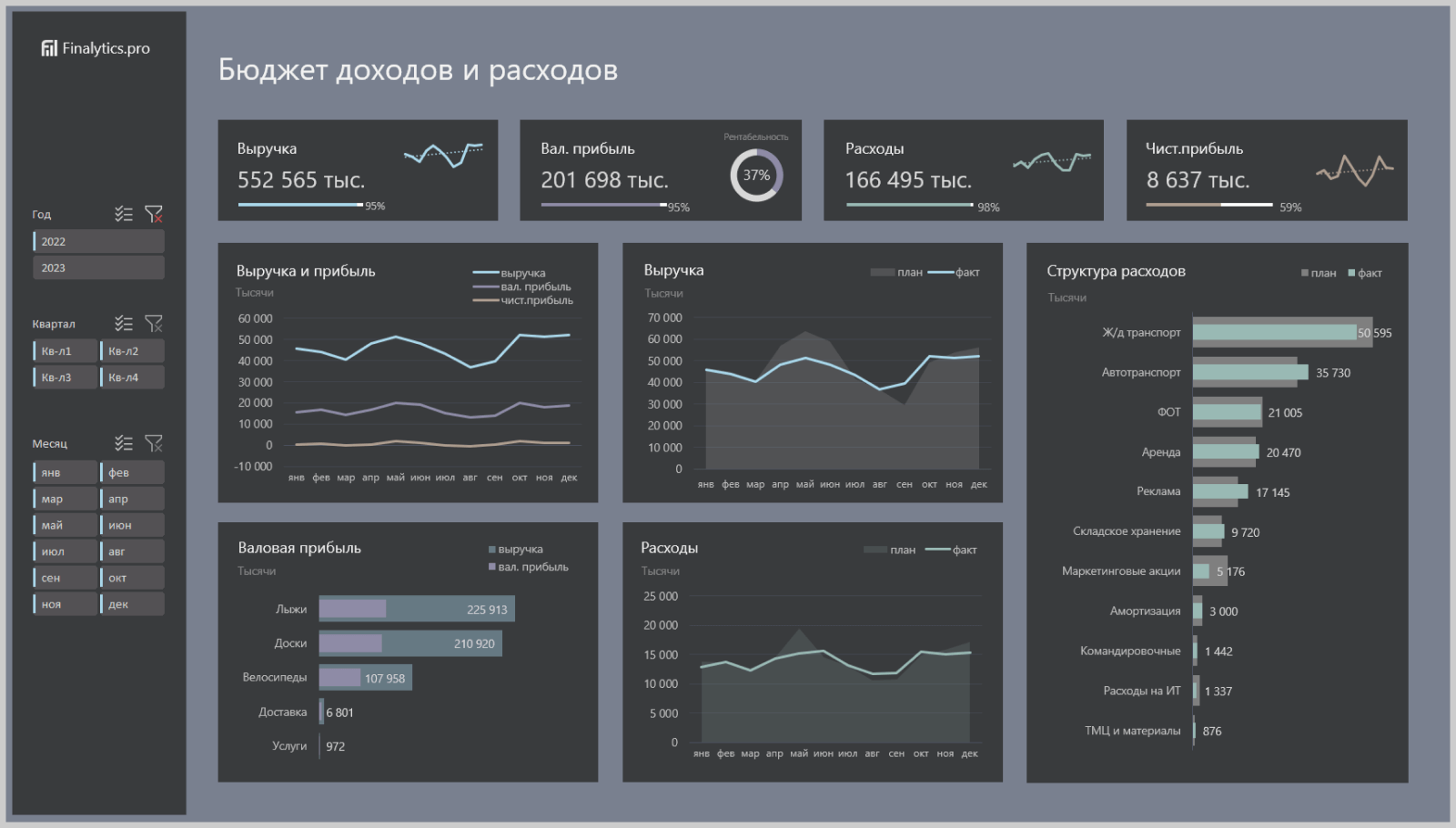Click the "8 637 тыс." net profit figure
Viewport: 1456px width, 828px height.
(x=1198, y=180)
